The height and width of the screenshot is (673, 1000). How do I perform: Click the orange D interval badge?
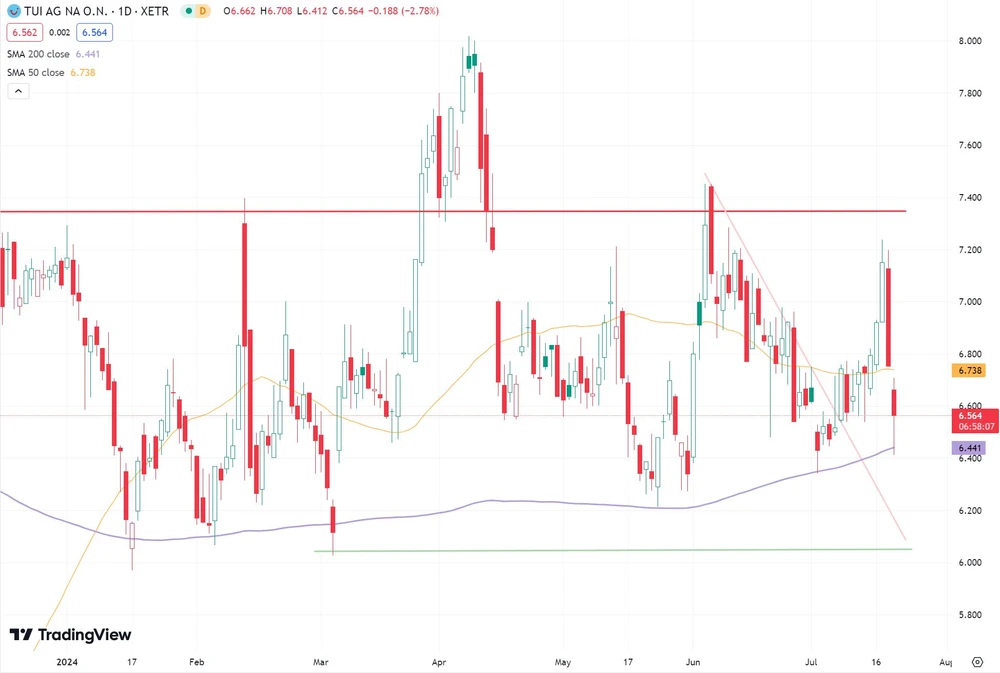pos(203,10)
